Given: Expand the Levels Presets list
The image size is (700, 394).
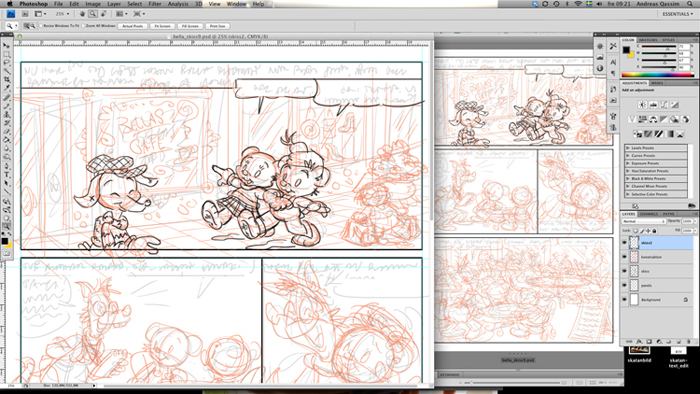Looking at the screenshot, I should 655,148.
